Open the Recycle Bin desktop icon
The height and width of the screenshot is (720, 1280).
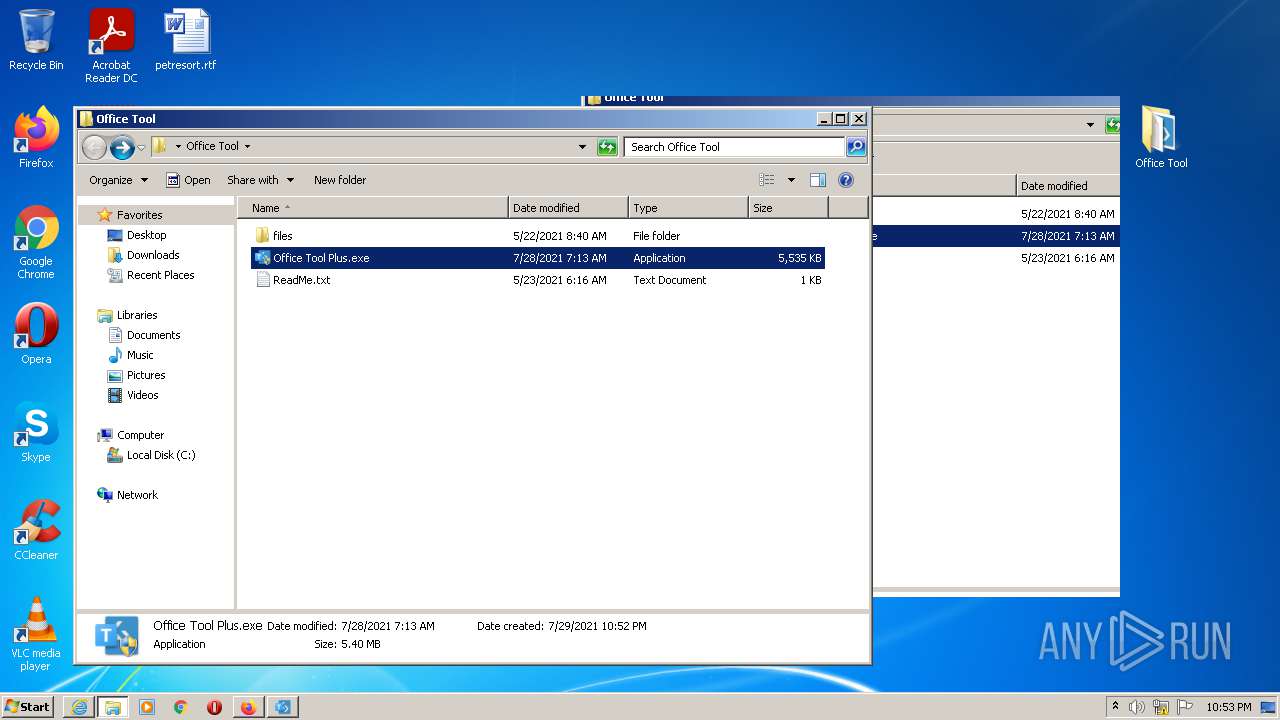[x=36, y=40]
